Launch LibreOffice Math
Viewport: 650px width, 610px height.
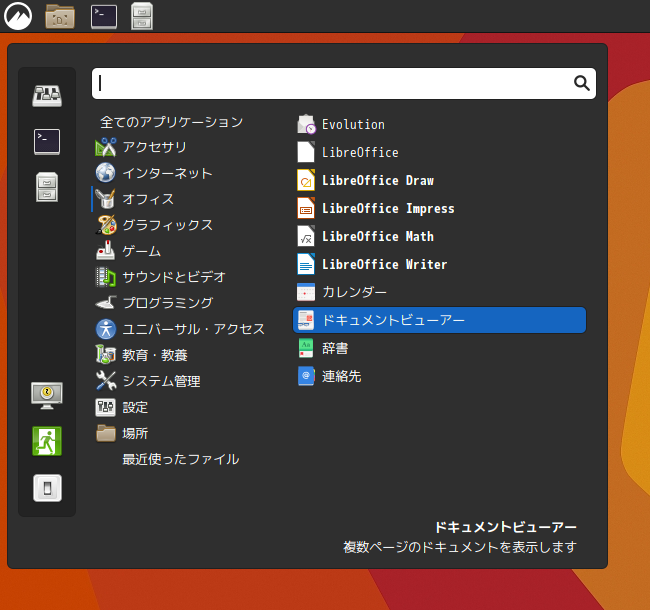[439, 236]
